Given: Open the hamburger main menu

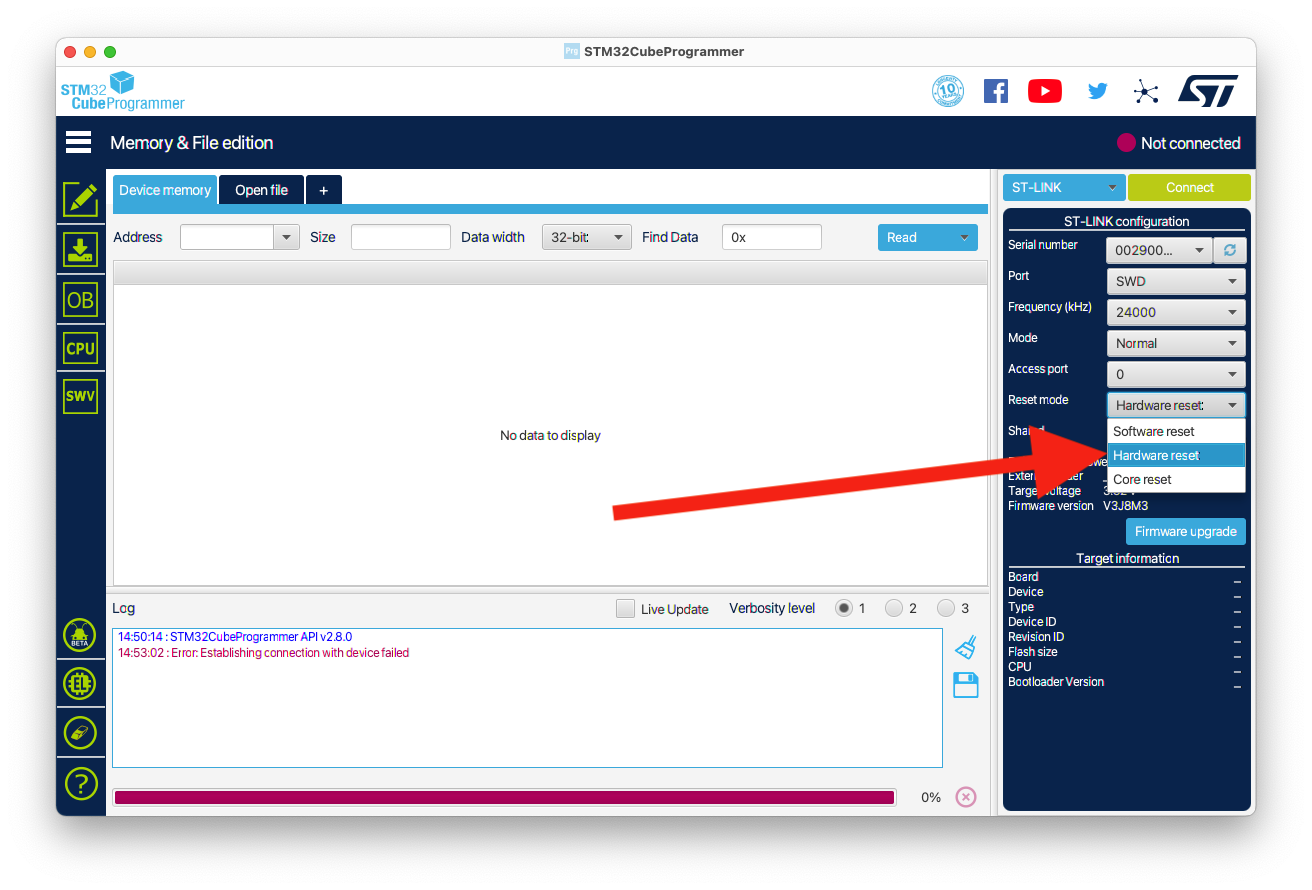Looking at the screenshot, I should pos(79,142).
